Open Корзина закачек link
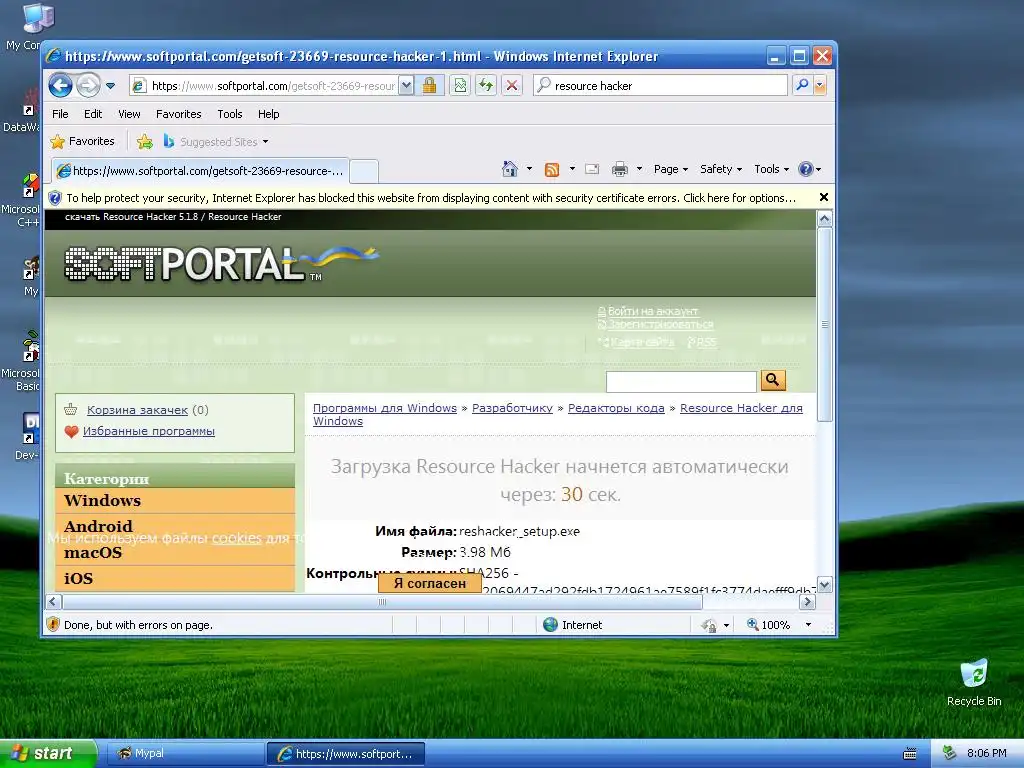This screenshot has height=768, width=1024. pyautogui.click(x=137, y=410)
